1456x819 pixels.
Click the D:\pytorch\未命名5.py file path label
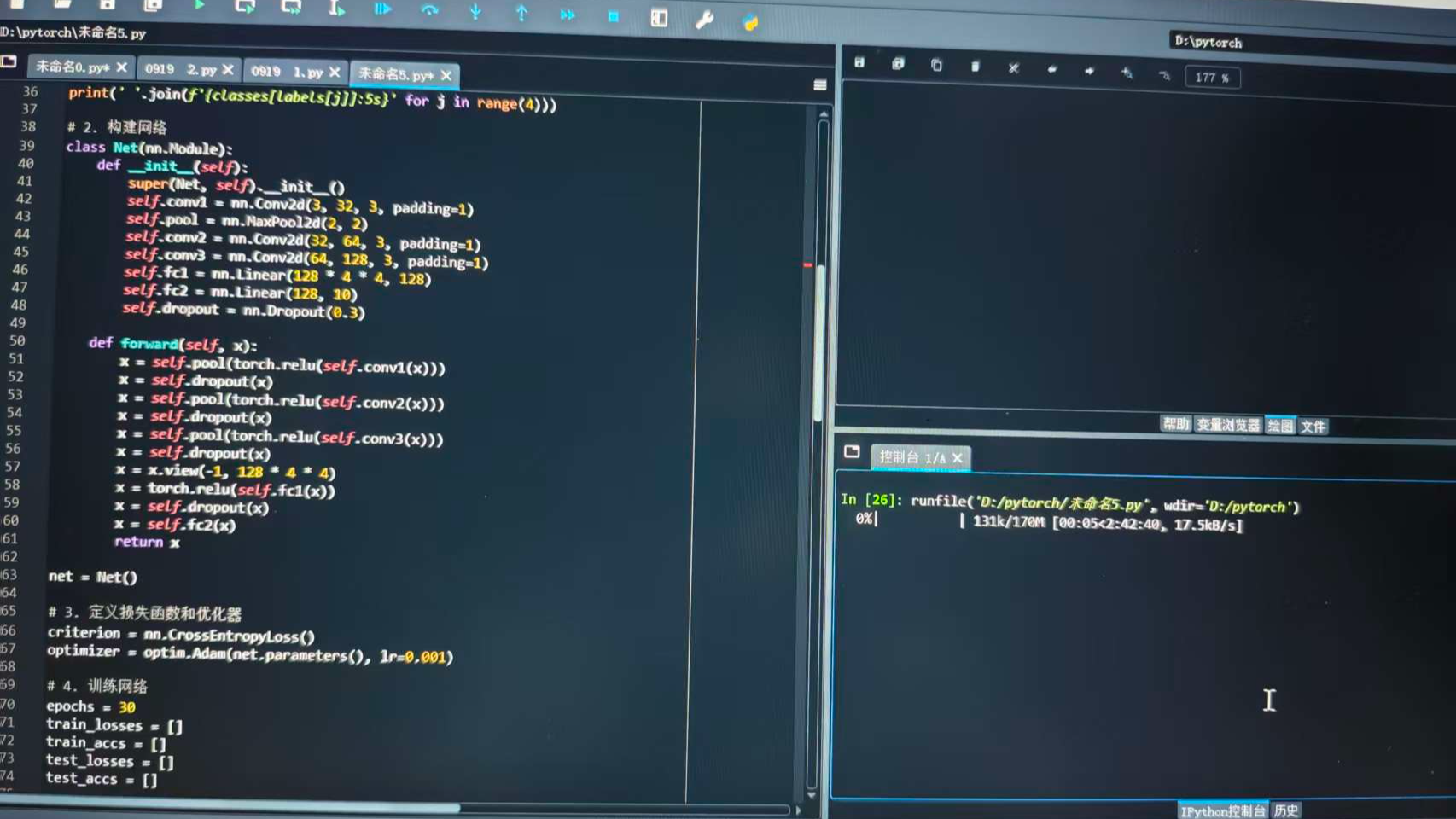(x=73, y=32)
